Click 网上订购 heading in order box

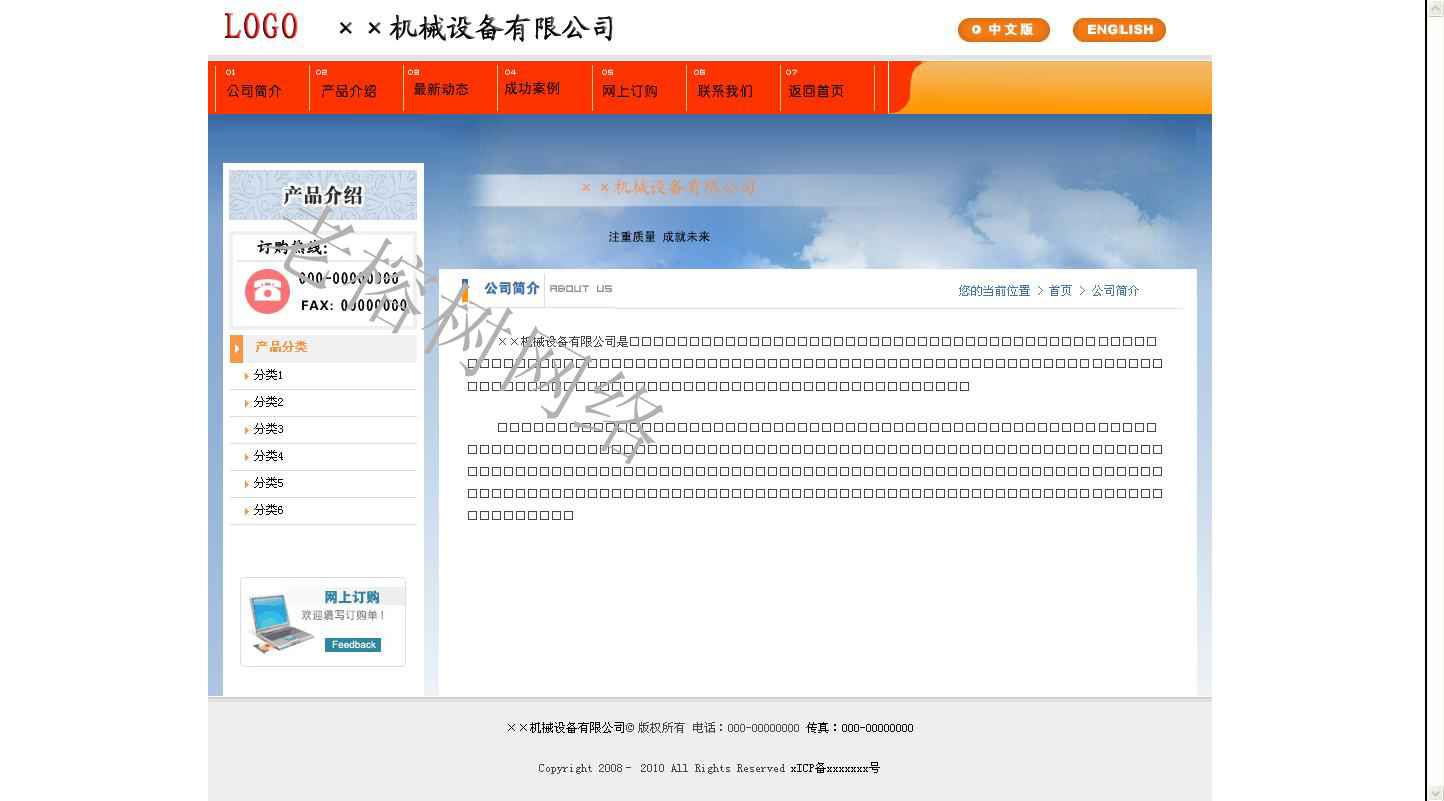tap(352, 597)
